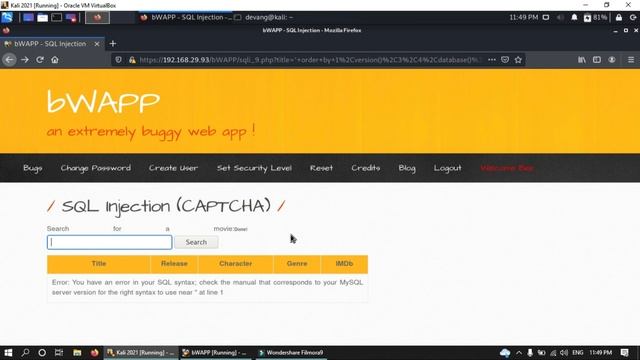Focus the movie search text field
The width and height of the screenshot is (640, 360).
point(109,242)
